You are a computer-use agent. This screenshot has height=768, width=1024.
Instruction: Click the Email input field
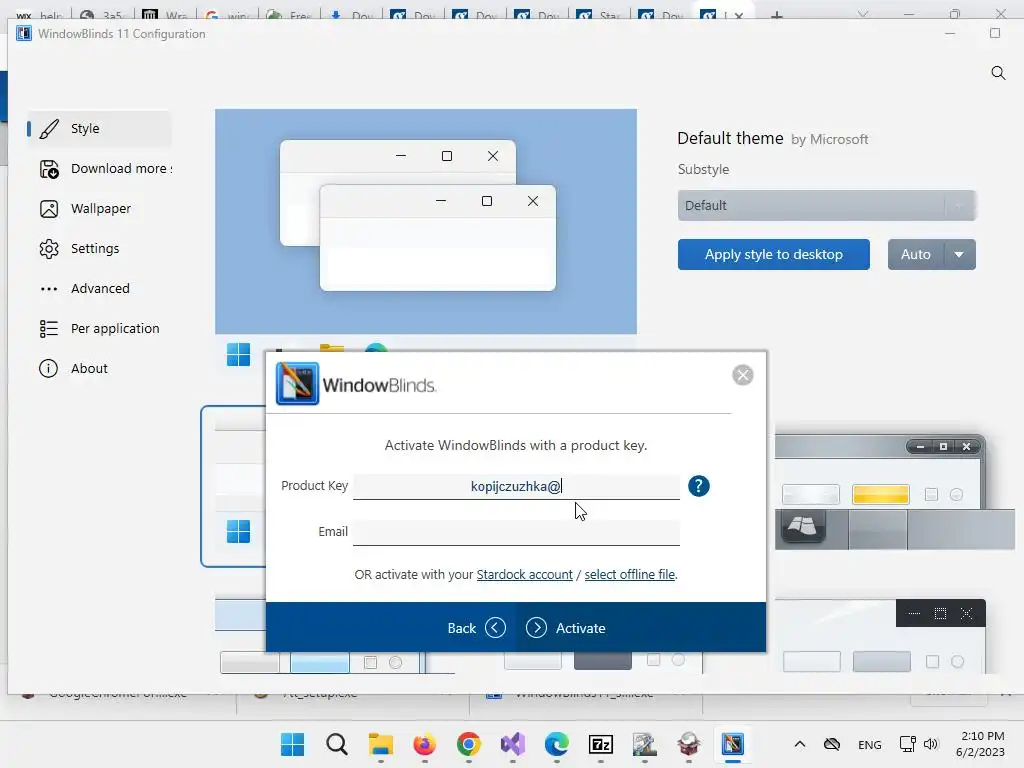[516, 532]
